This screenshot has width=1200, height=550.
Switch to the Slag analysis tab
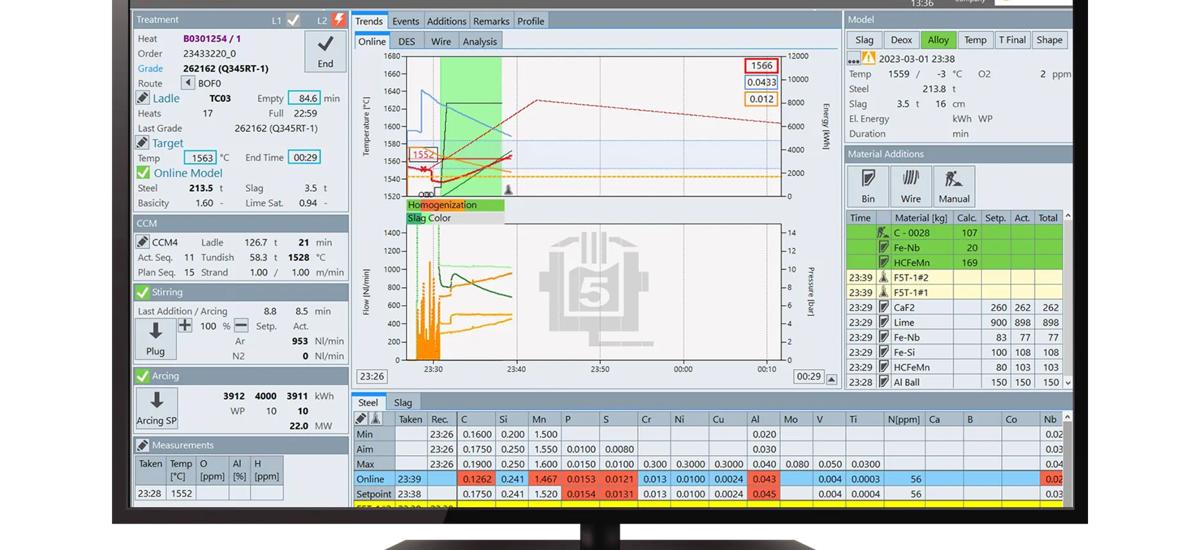[x=402, y=403]
